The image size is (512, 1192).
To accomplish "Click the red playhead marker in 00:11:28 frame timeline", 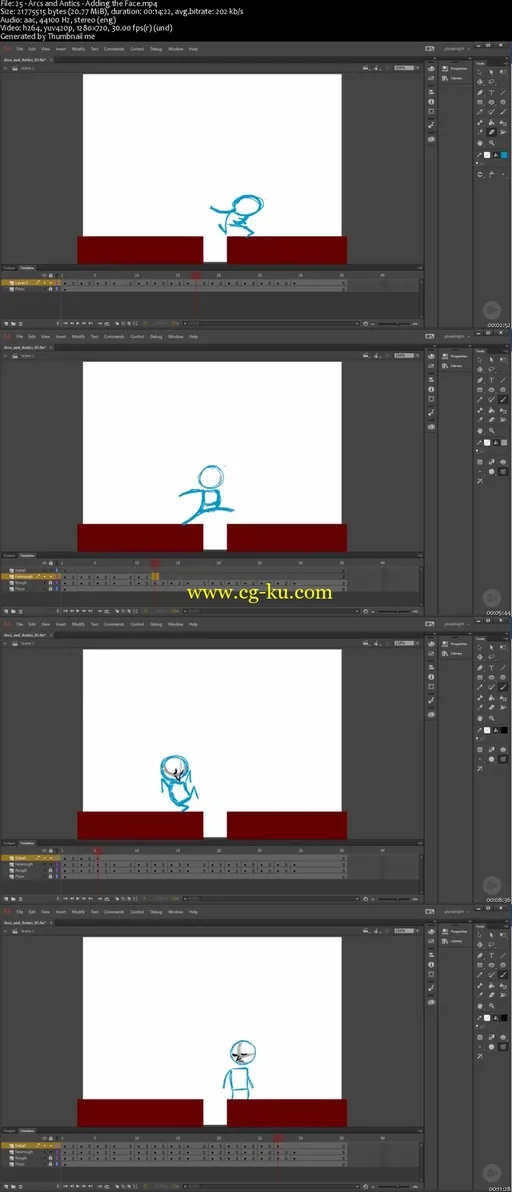I will [277, 1139].
